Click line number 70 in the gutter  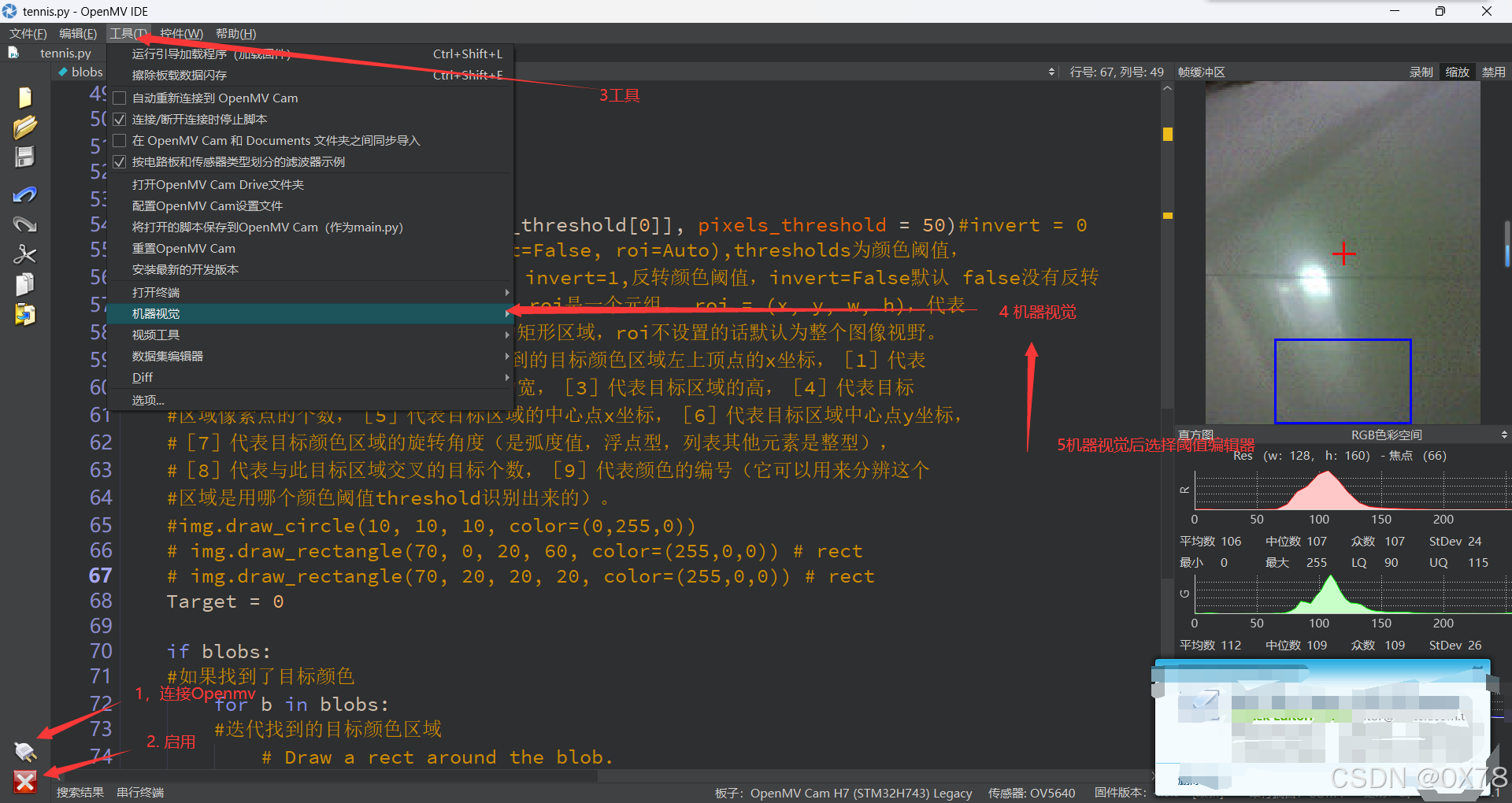101,651
